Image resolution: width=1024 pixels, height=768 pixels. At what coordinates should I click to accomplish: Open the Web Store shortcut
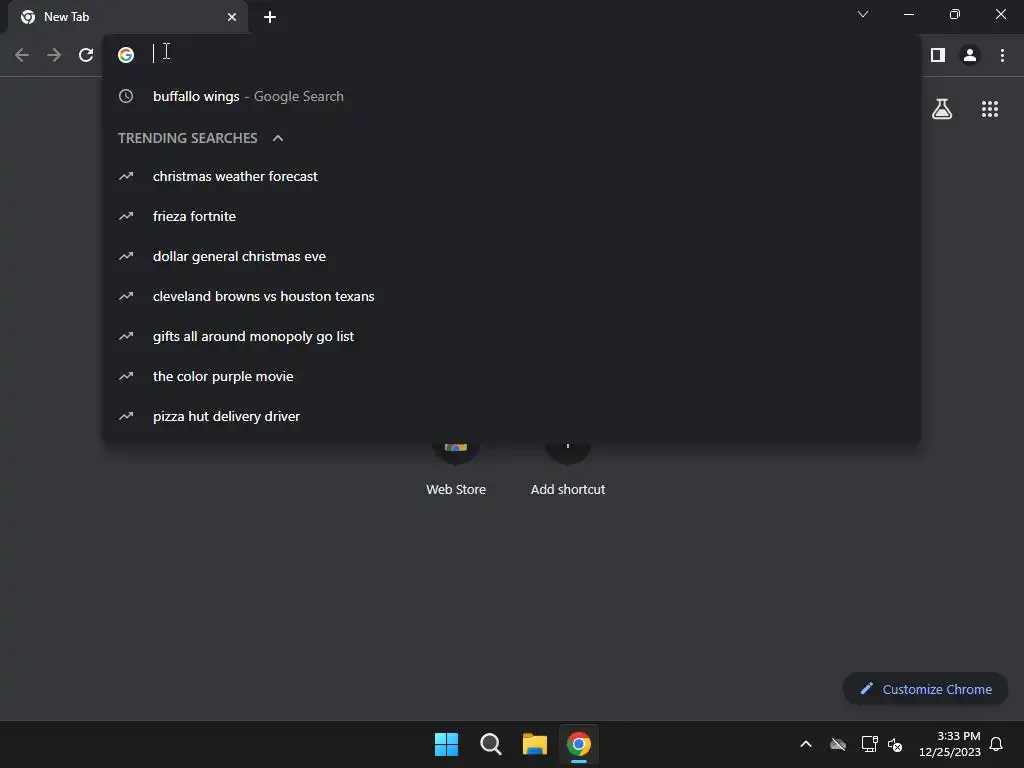click(456, 470)
